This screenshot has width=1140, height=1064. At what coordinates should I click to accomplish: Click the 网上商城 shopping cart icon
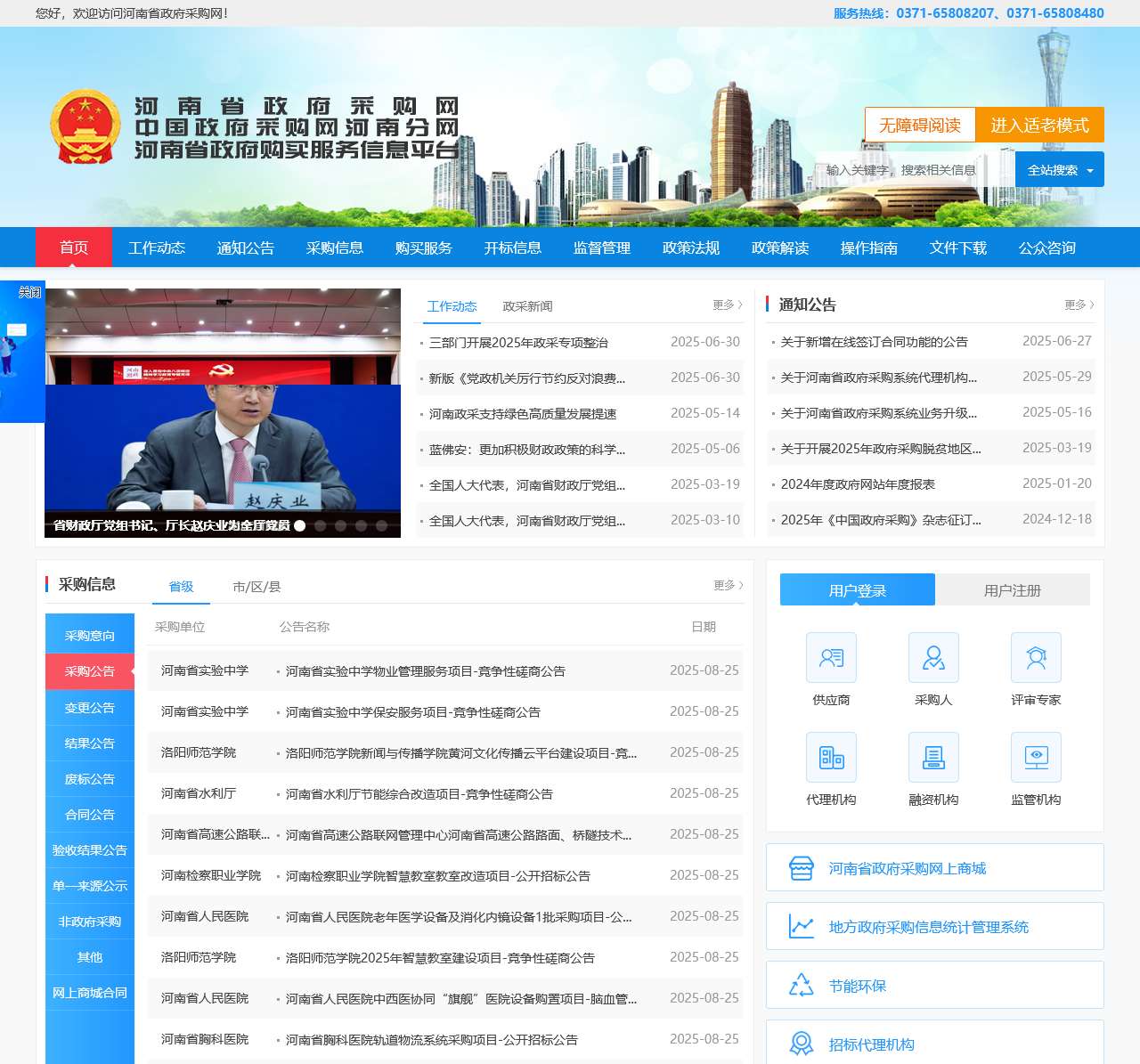tap(802, 867)
